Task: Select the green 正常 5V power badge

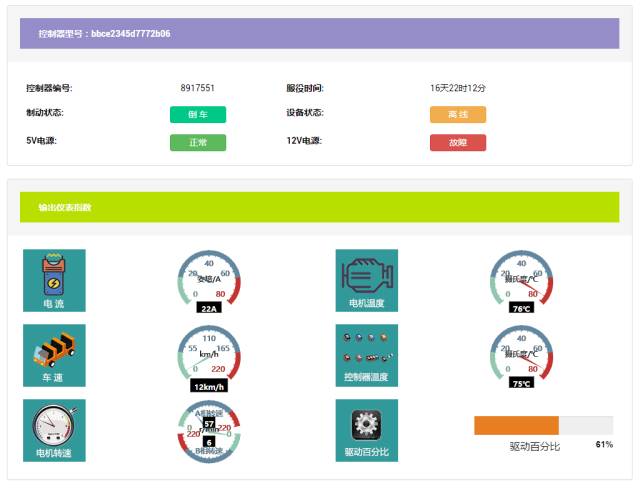Action: tap(198, 142)
